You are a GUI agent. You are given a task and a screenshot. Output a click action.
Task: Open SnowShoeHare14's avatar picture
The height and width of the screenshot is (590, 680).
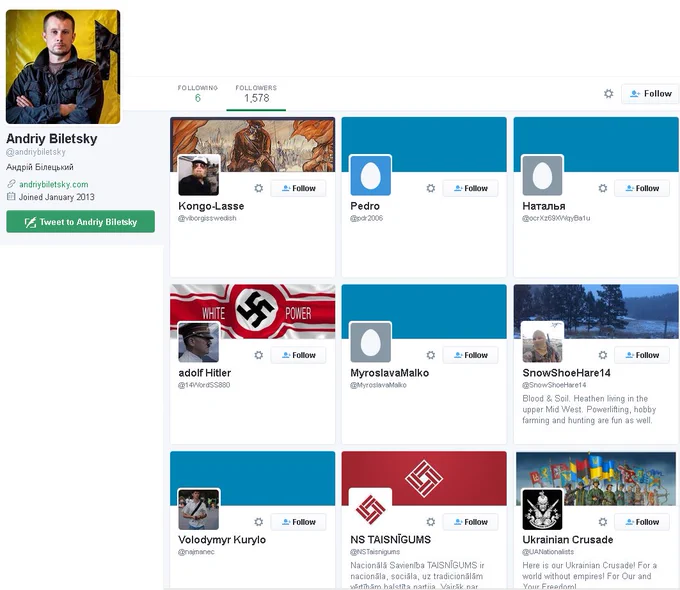[543, 342]
